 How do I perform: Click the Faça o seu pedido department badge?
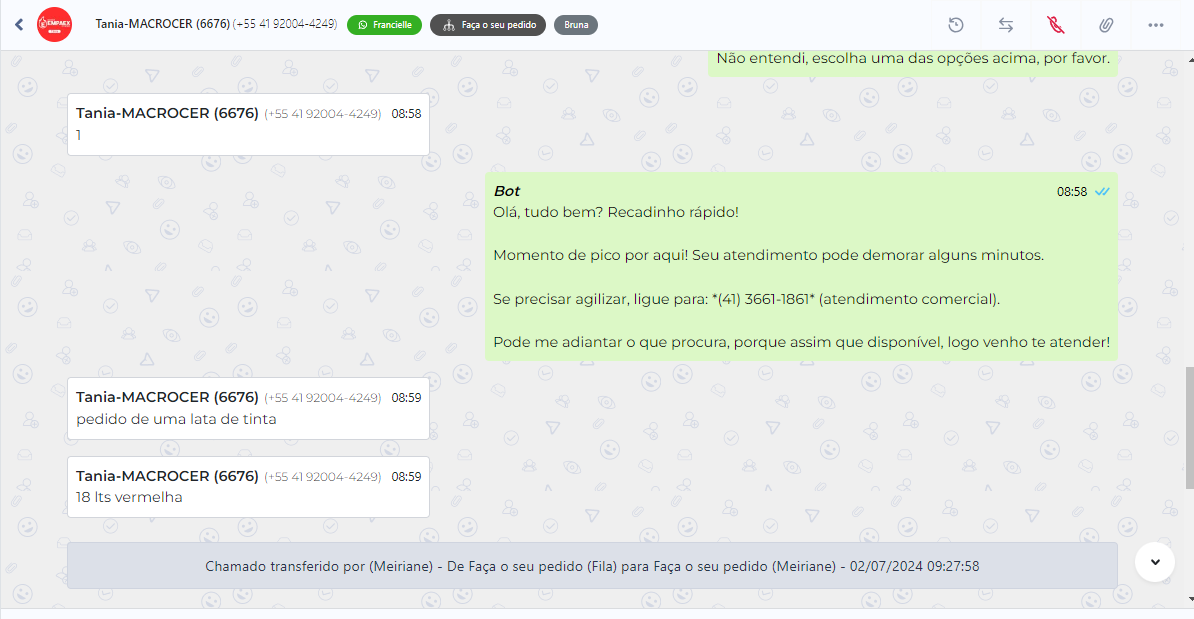488,25
